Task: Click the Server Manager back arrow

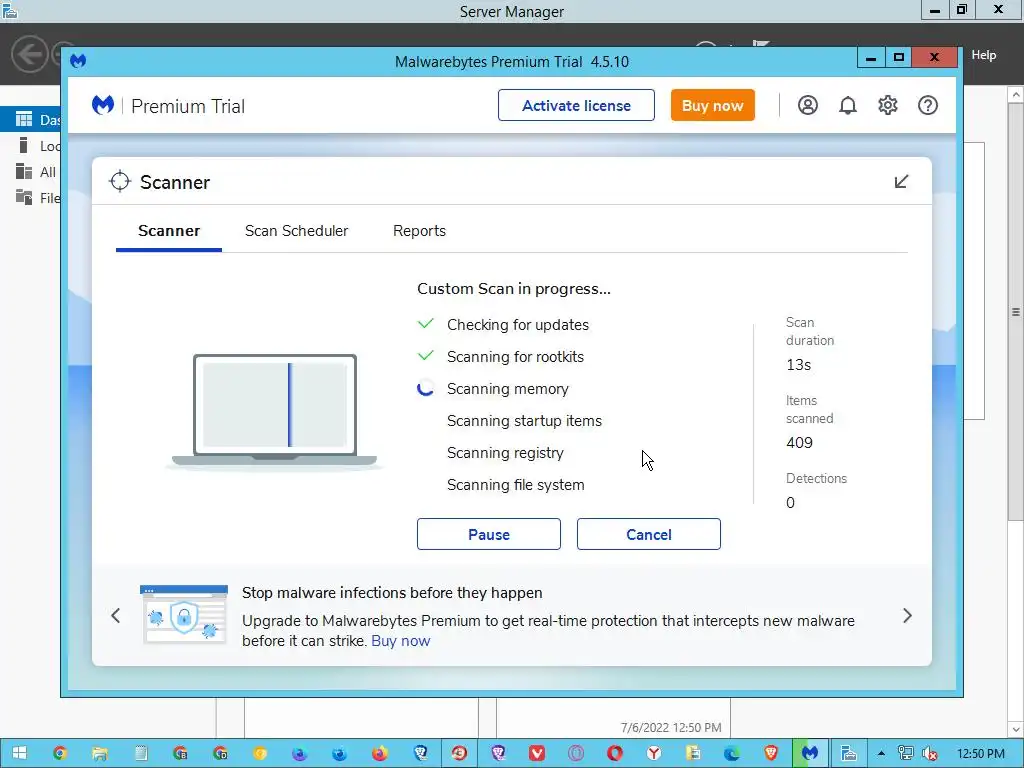Action: (29, 54)
